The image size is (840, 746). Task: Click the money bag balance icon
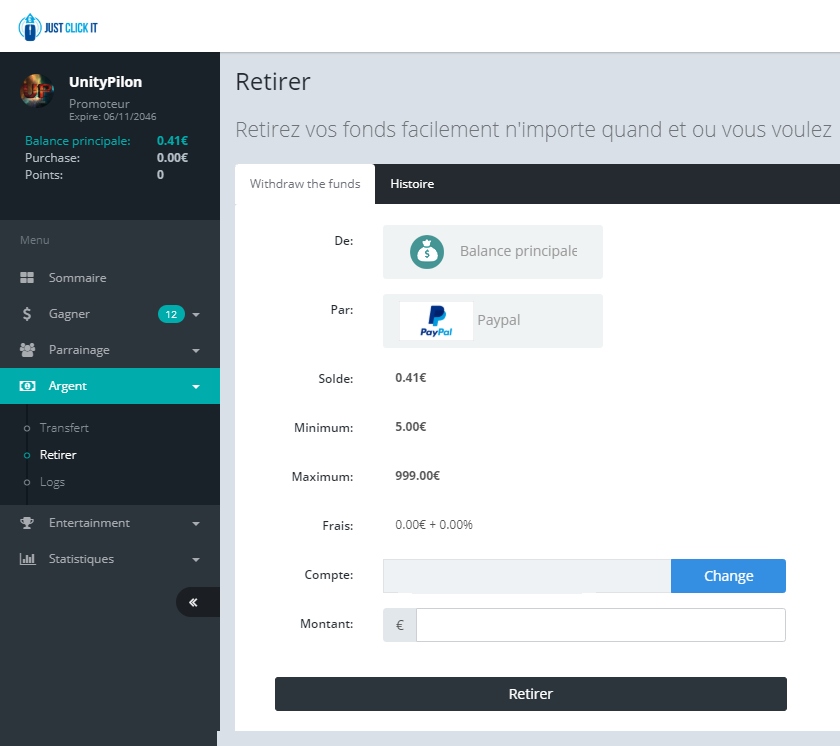tap(427, 252)
